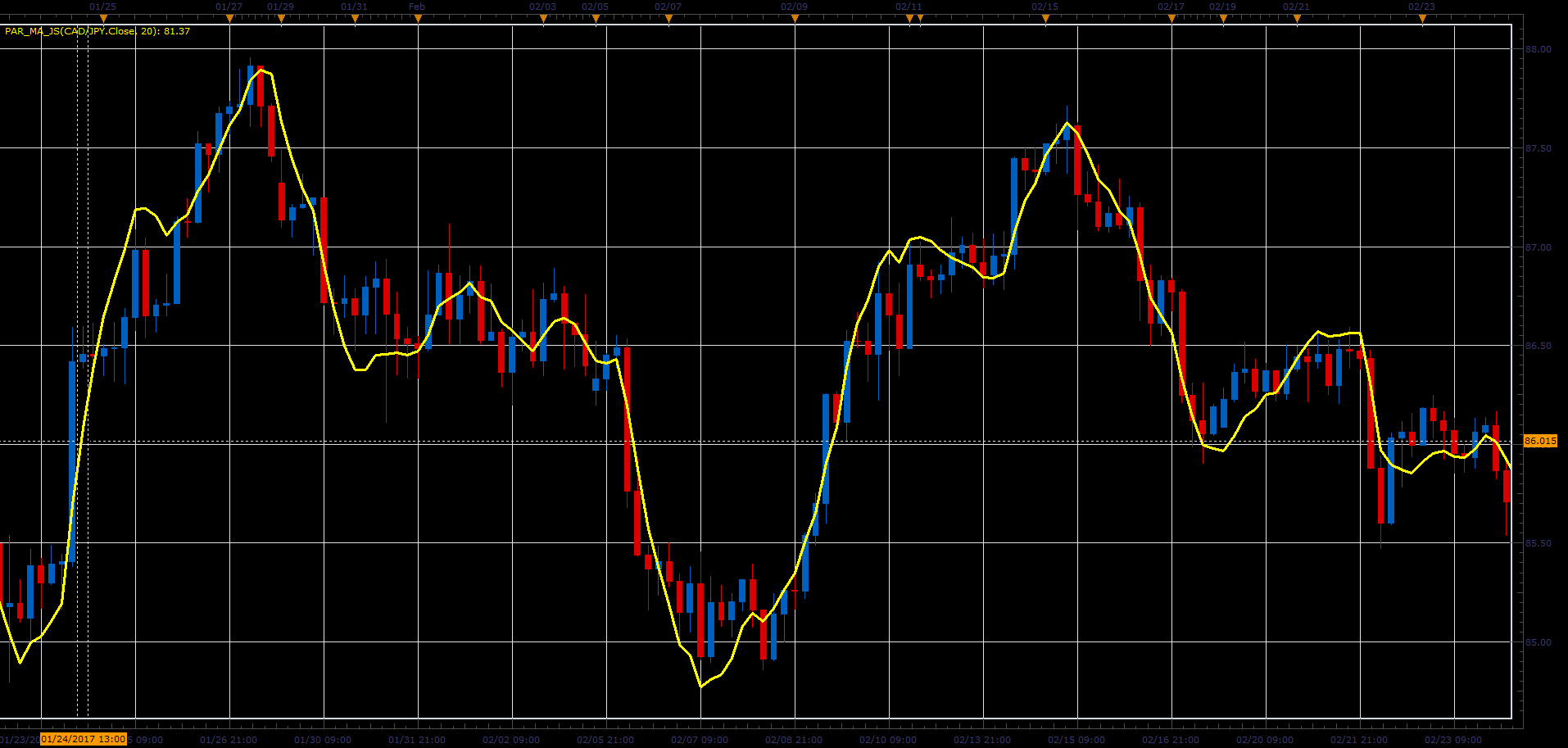The width and height of the screenshot is (1568, 748).
Task: Click the 02/16 21:00 time axis label
Action: pos(1171,740)
